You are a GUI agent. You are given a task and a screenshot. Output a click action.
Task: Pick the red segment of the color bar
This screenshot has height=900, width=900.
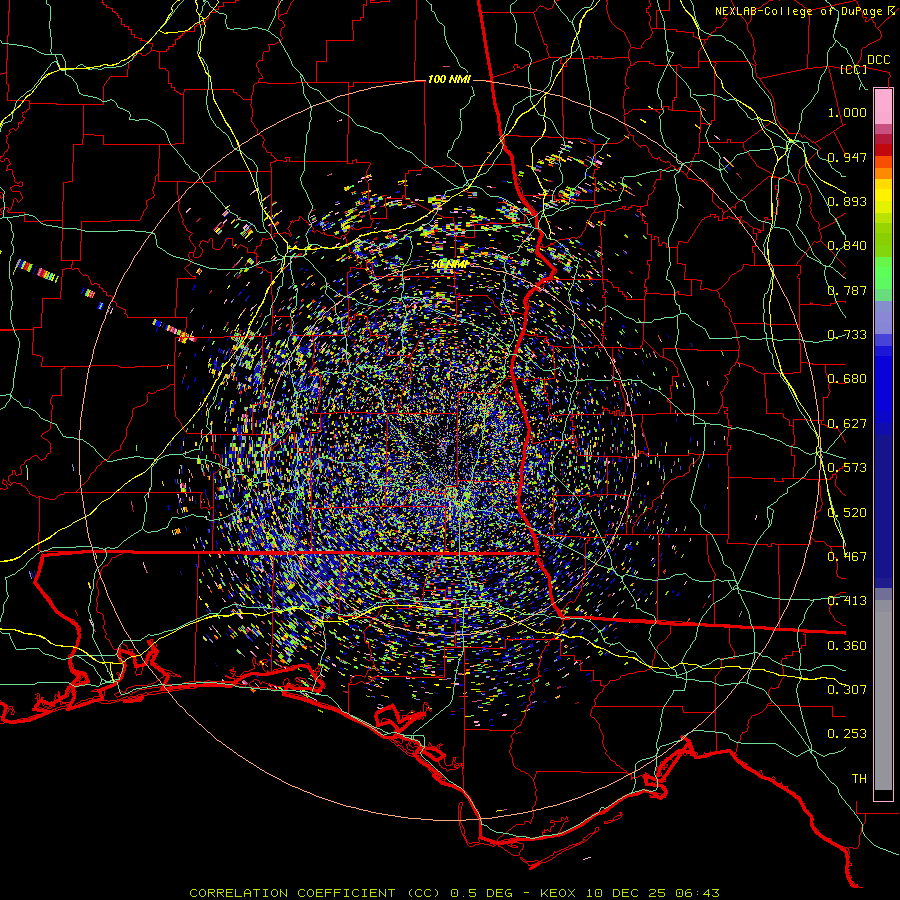click(883, 150)
